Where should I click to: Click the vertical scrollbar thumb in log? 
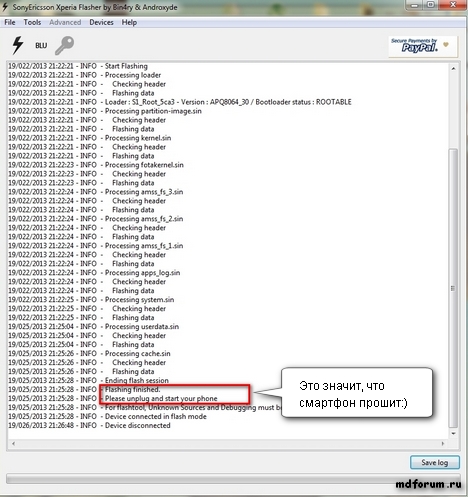(x=453, y=288)
